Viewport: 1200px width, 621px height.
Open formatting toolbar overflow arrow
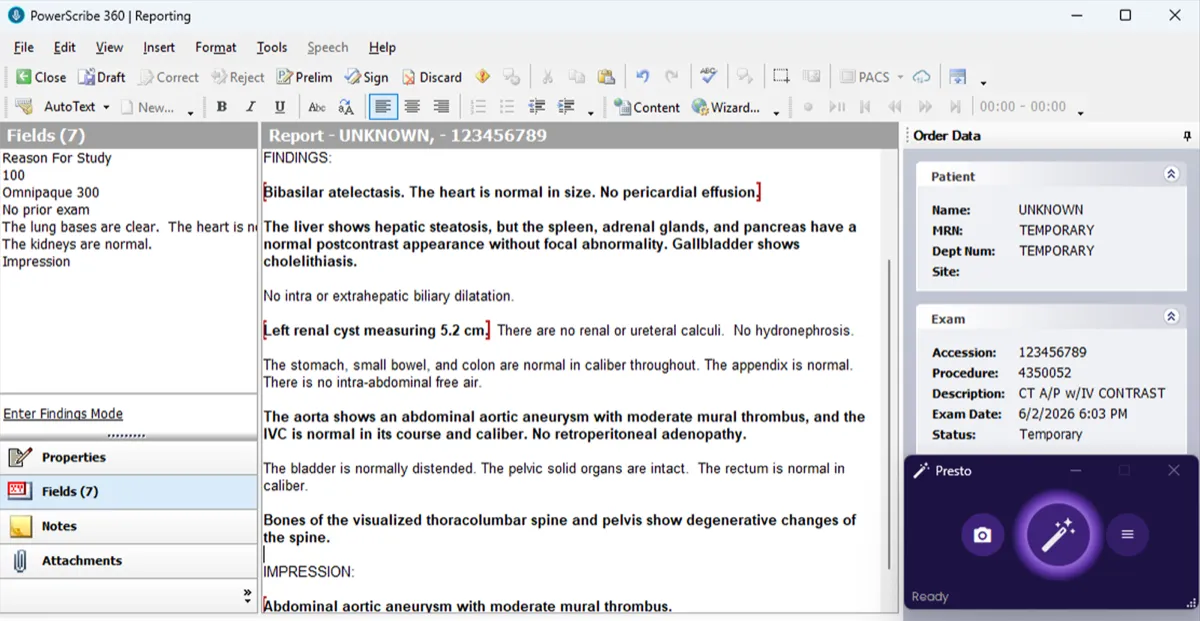[590, 112]
